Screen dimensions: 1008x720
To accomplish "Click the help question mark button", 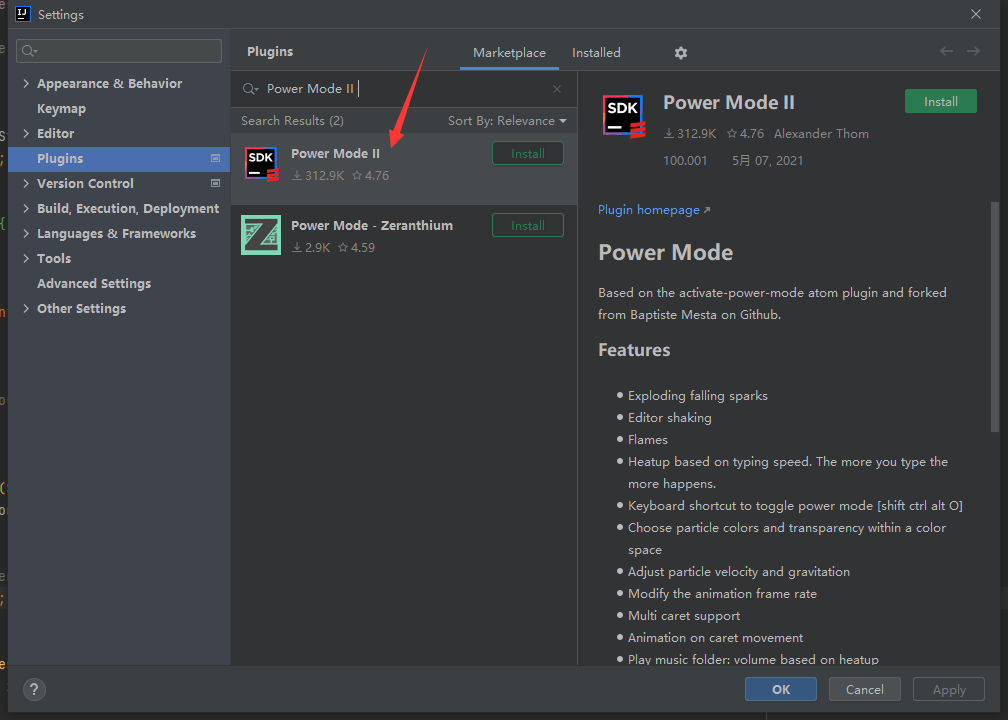I will pos(34,689).
